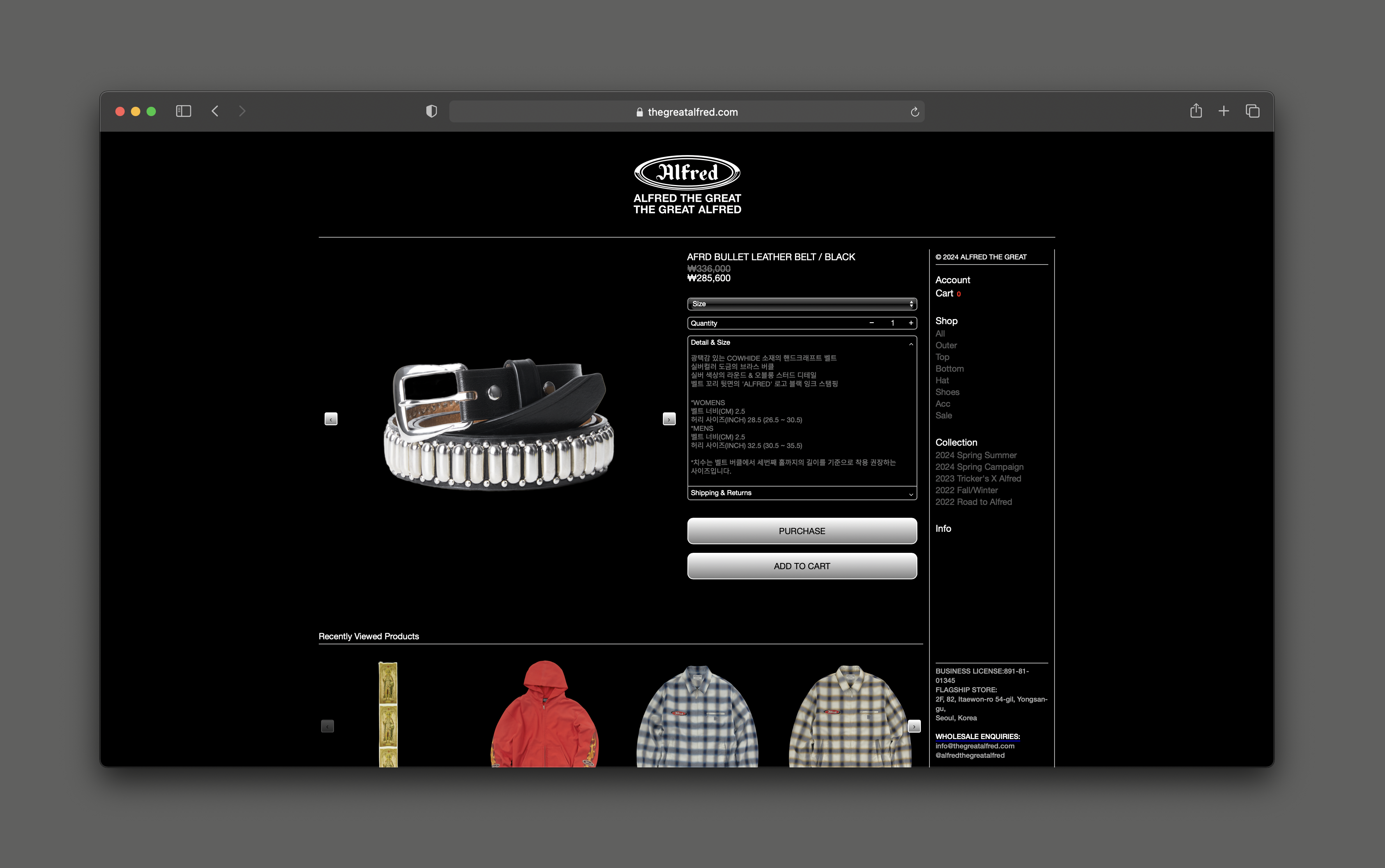The height and width of the screenshot is (868, 1385).
Task: Click the ADD TO CART button
Action: tap(802, 566)
